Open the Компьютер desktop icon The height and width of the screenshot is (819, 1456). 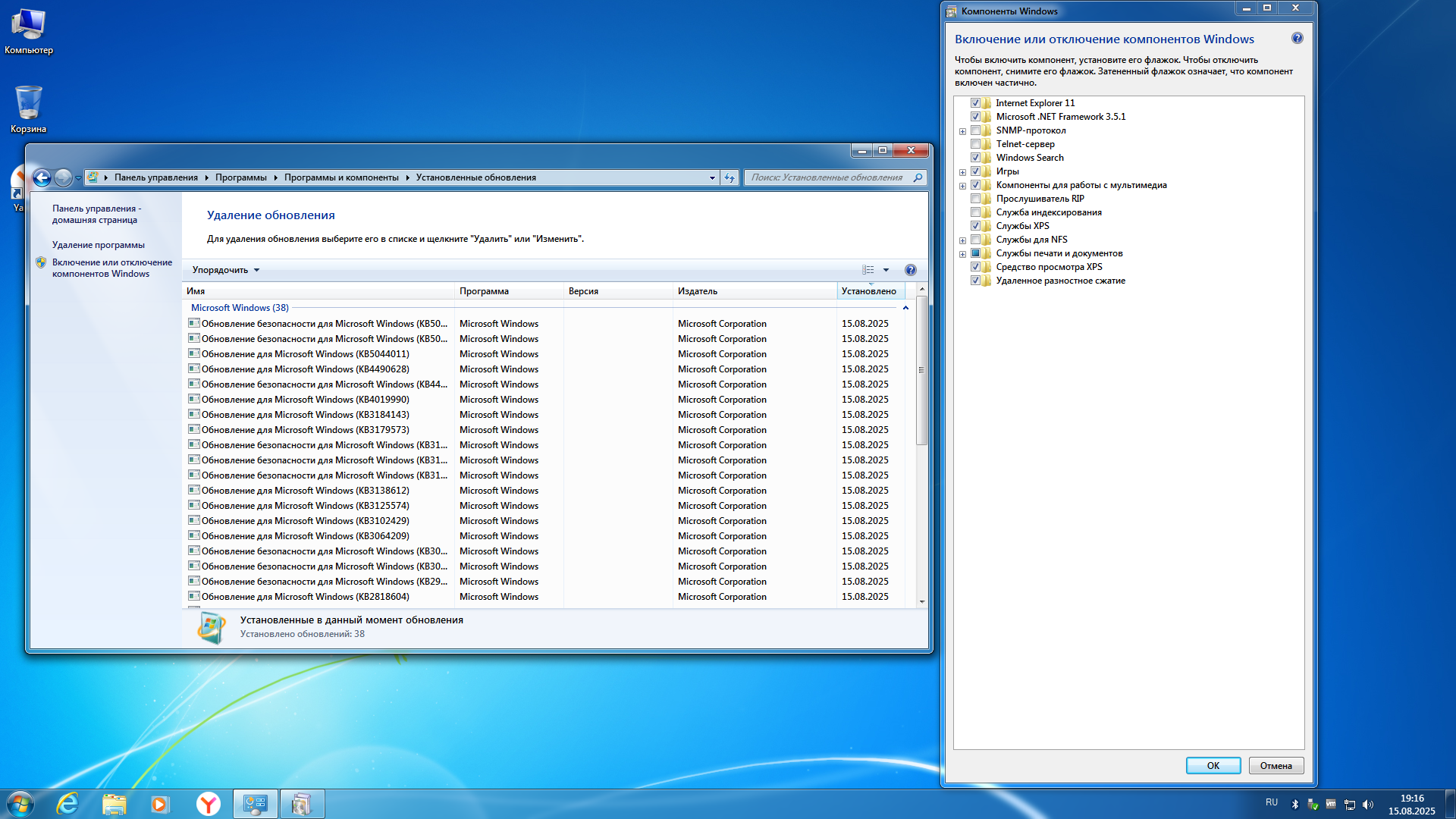click(28, 32)
